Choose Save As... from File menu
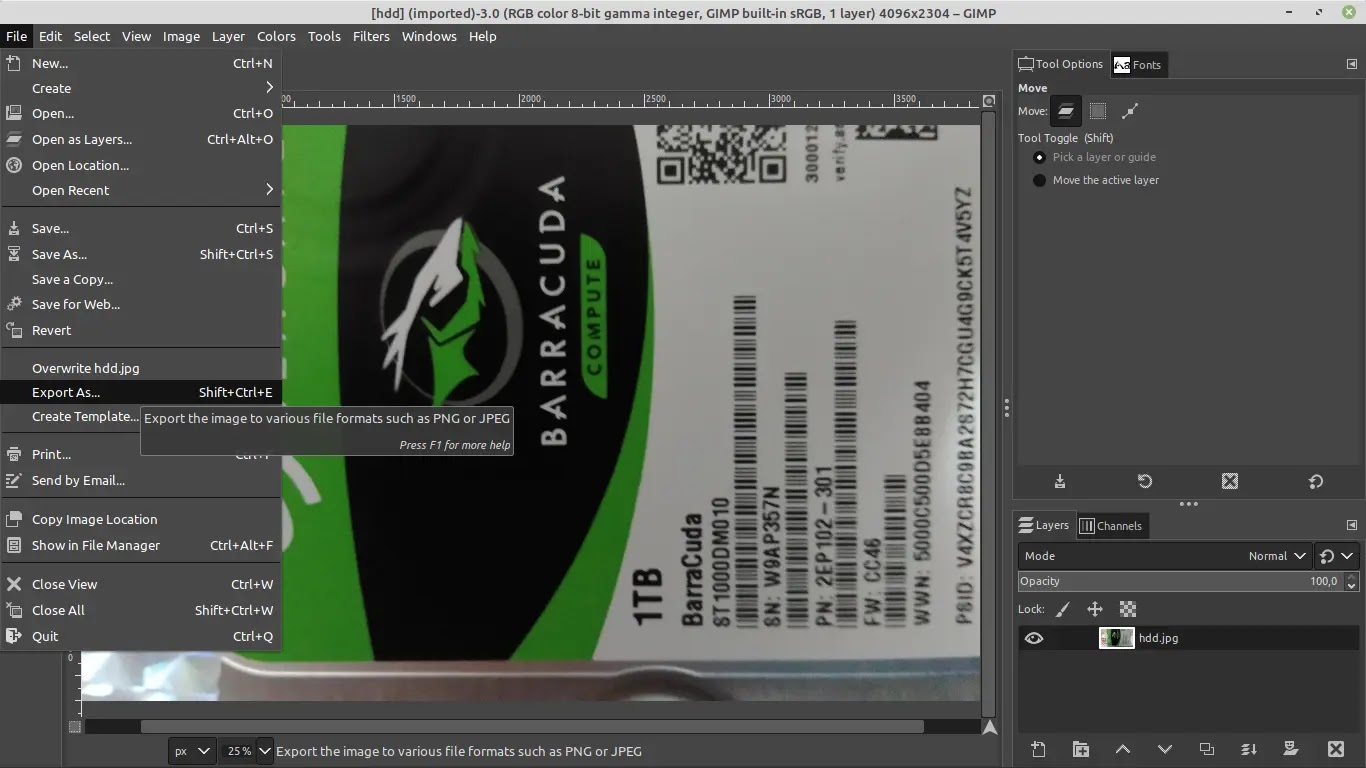Image resolution: width=1366 pixels, height=768 pixels. [x=141, y=254]
